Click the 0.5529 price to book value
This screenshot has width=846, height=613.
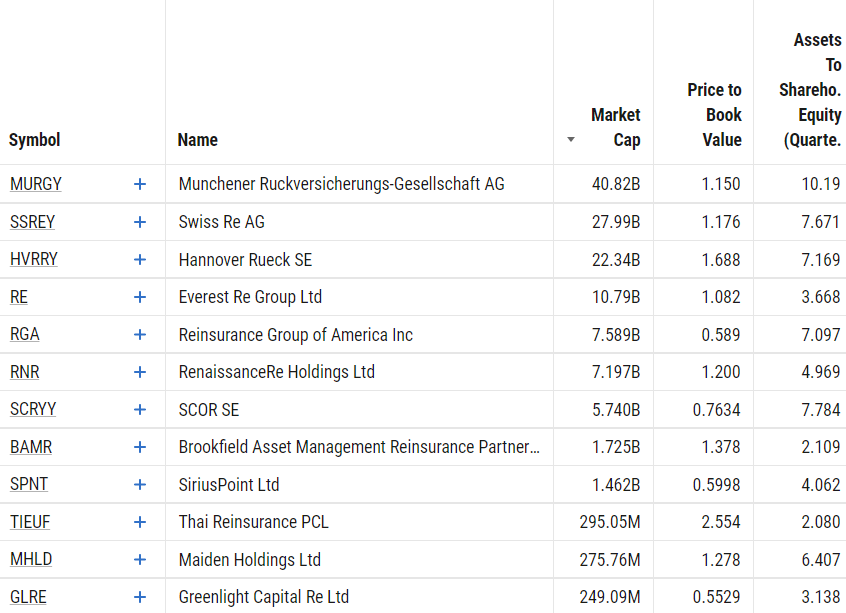pos(717,597)
